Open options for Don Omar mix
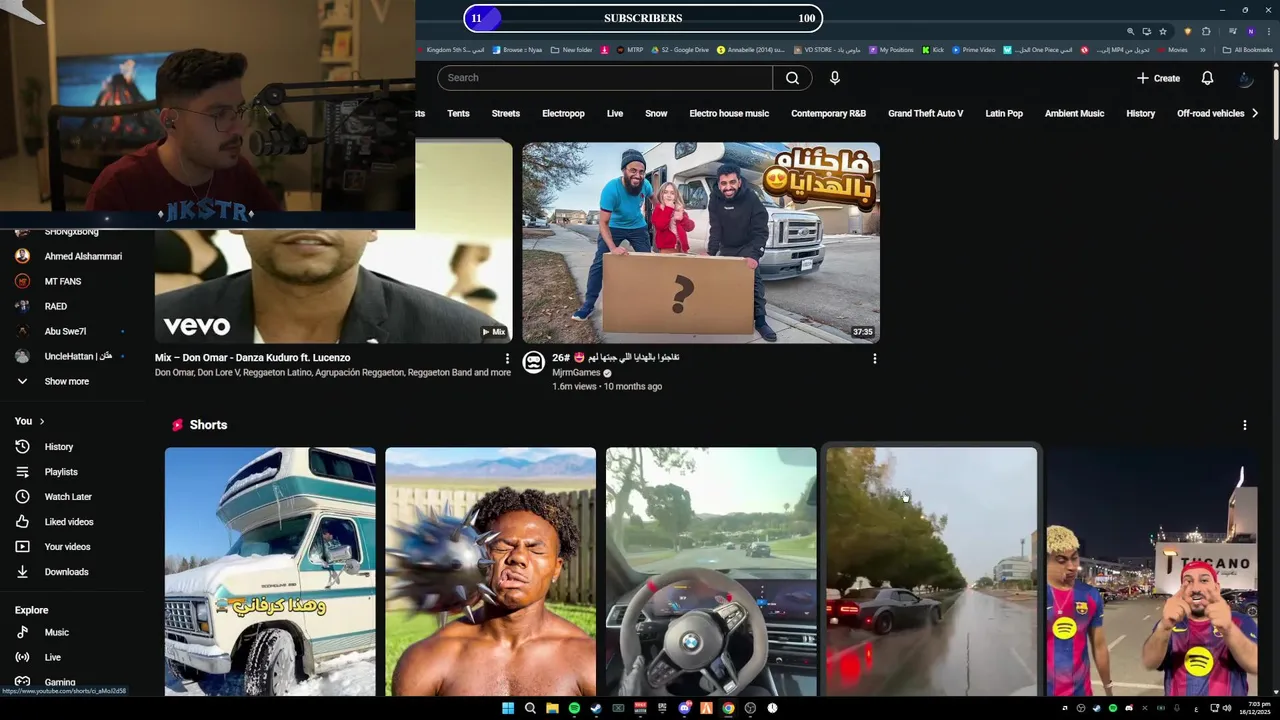 click(x=507, y=358)
